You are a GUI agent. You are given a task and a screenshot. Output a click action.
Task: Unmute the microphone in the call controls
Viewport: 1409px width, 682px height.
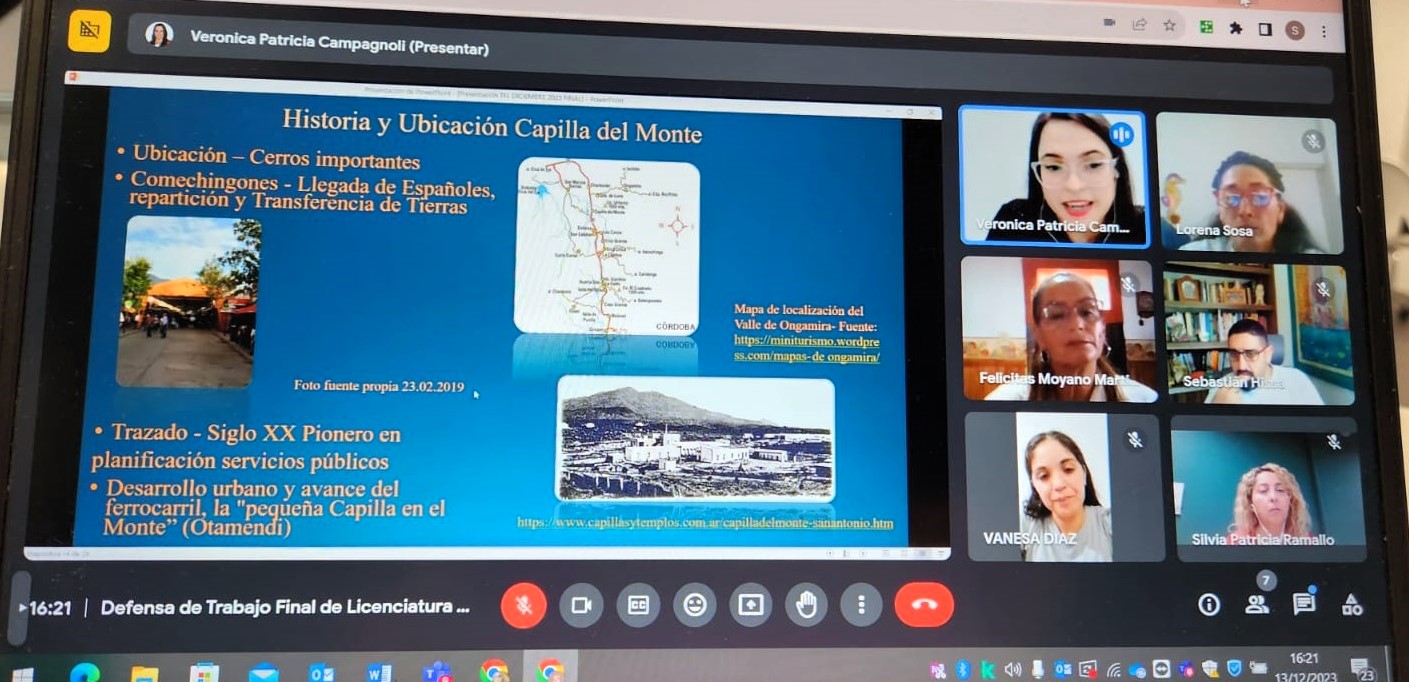(523, 605)
